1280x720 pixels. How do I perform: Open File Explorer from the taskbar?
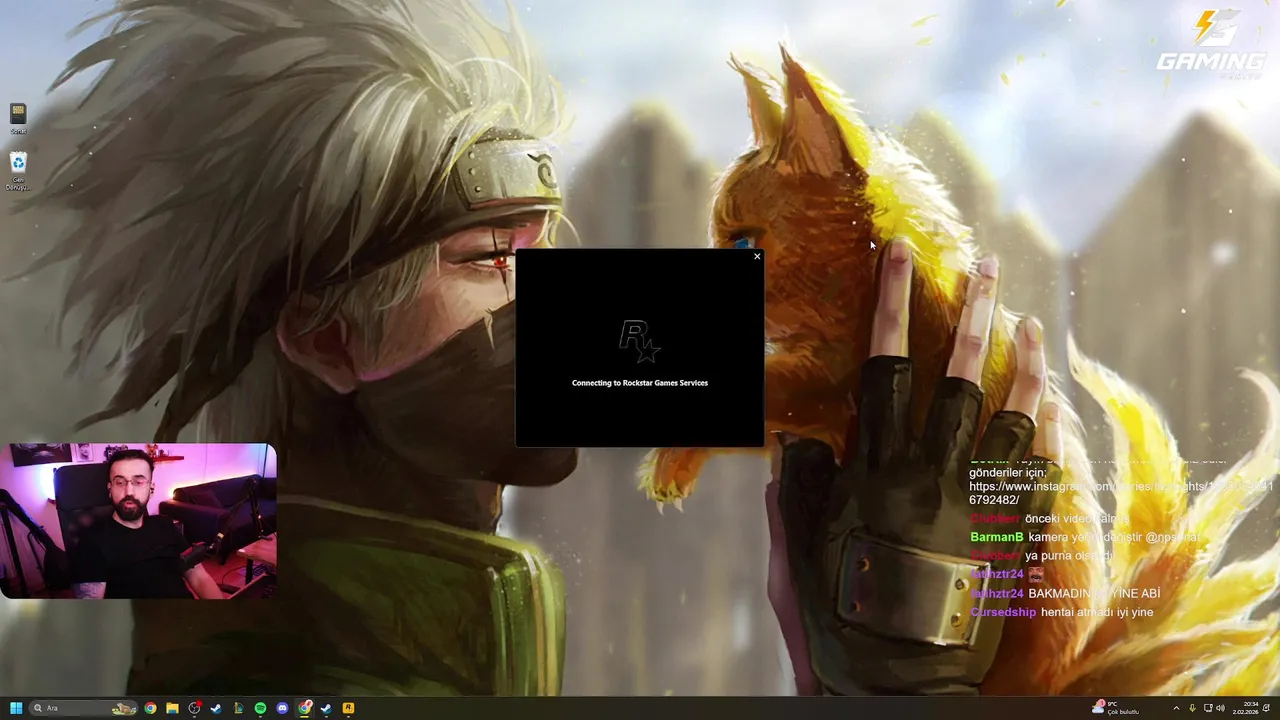172,708
